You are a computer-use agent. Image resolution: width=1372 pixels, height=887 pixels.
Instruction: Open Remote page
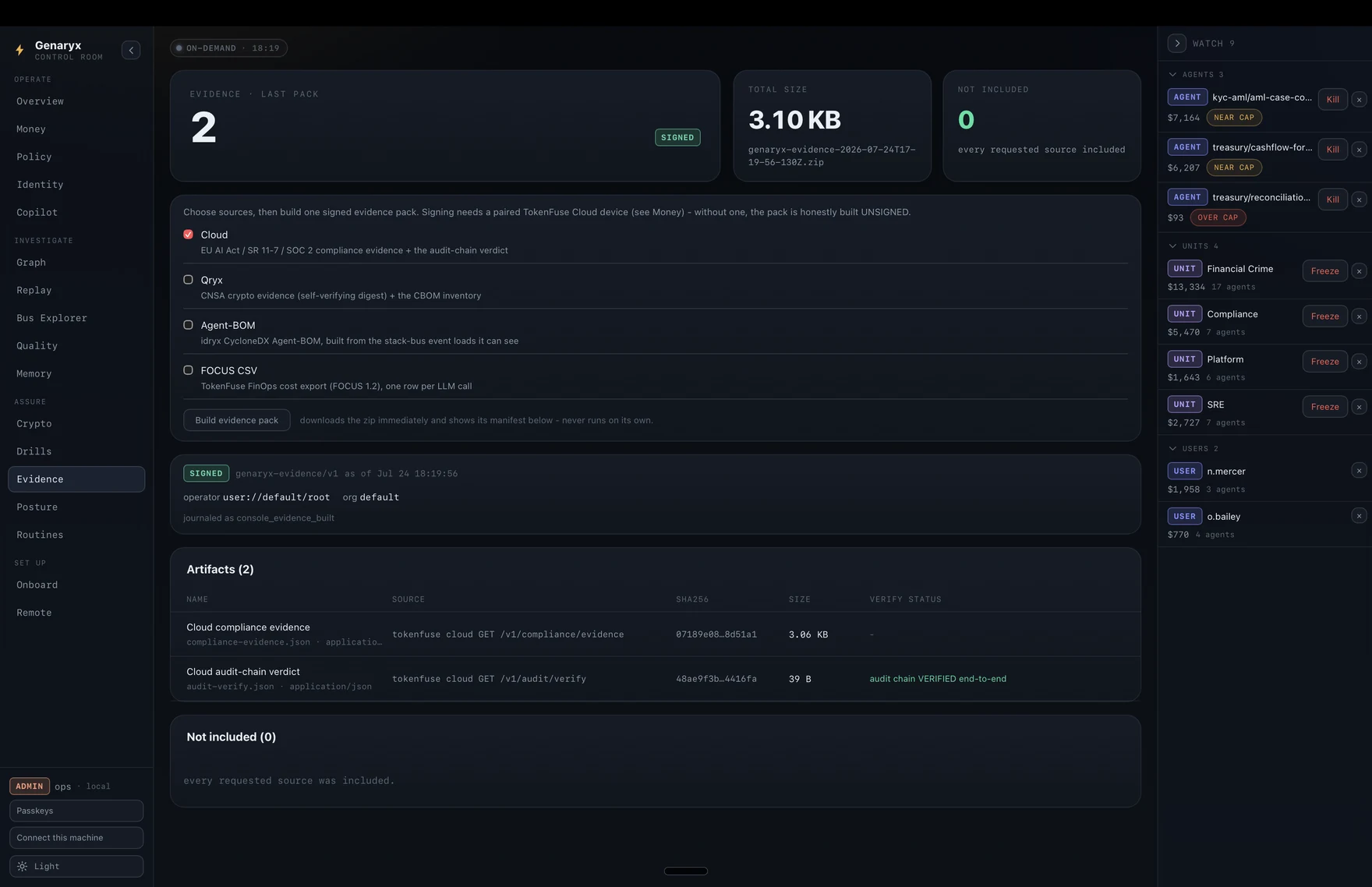click(x=76, y=613)
